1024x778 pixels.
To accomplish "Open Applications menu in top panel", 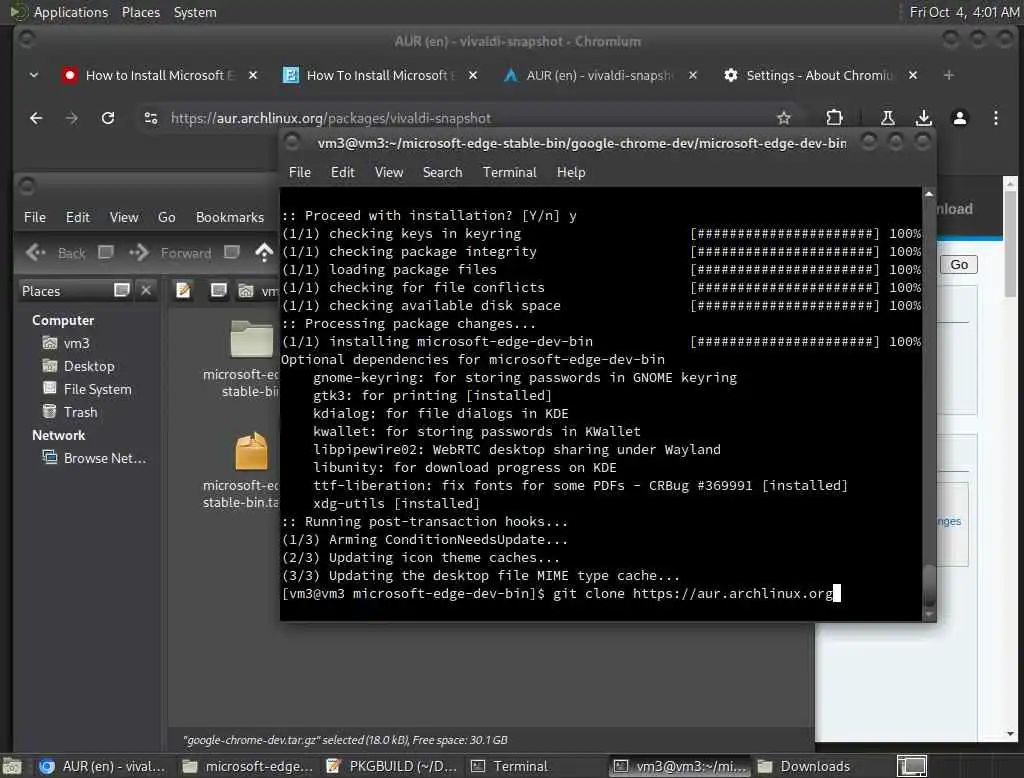I will pyautogui.click(x=71, y=12).
